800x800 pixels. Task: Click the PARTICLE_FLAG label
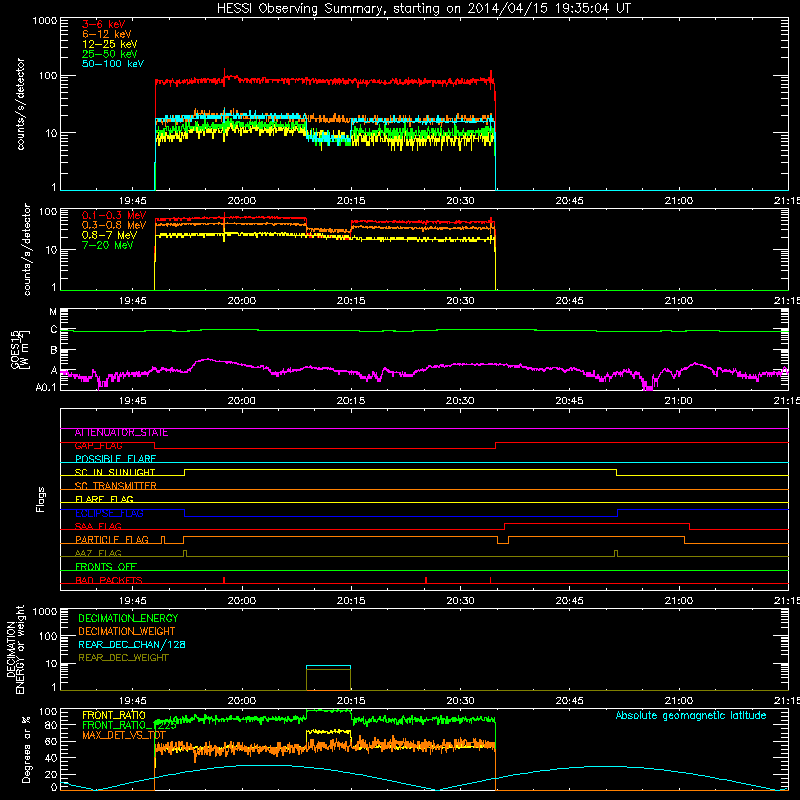112,540
